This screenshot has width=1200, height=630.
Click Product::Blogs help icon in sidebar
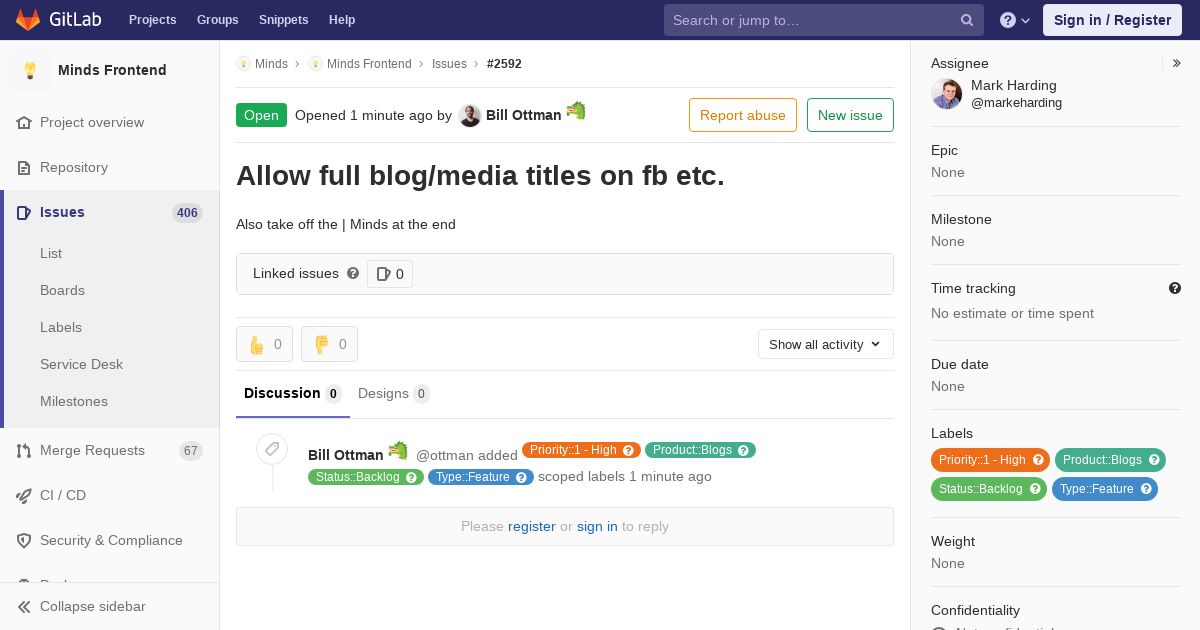[x=1154, y=460]
